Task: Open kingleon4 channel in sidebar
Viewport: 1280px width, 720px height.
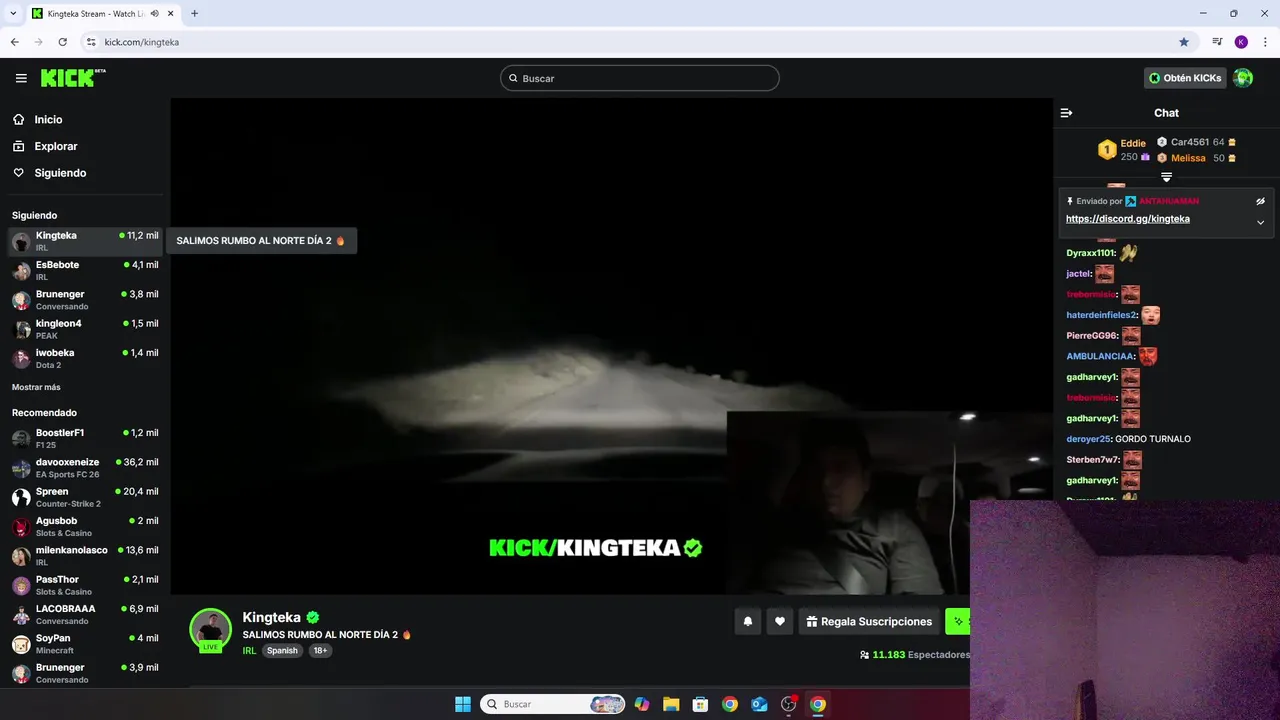Action: pyautogui.click(x=85, y=329)
